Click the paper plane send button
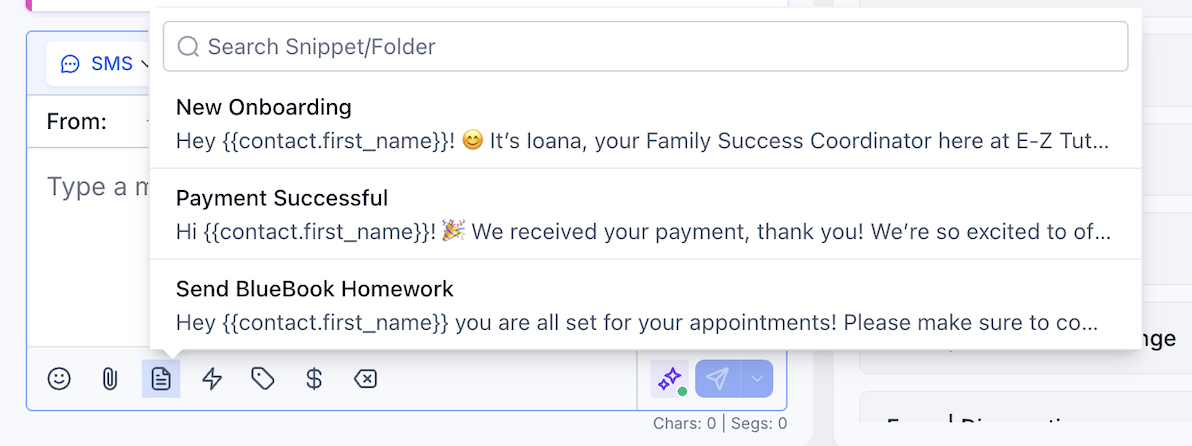The image size is (1192, 446). point(718,378)
